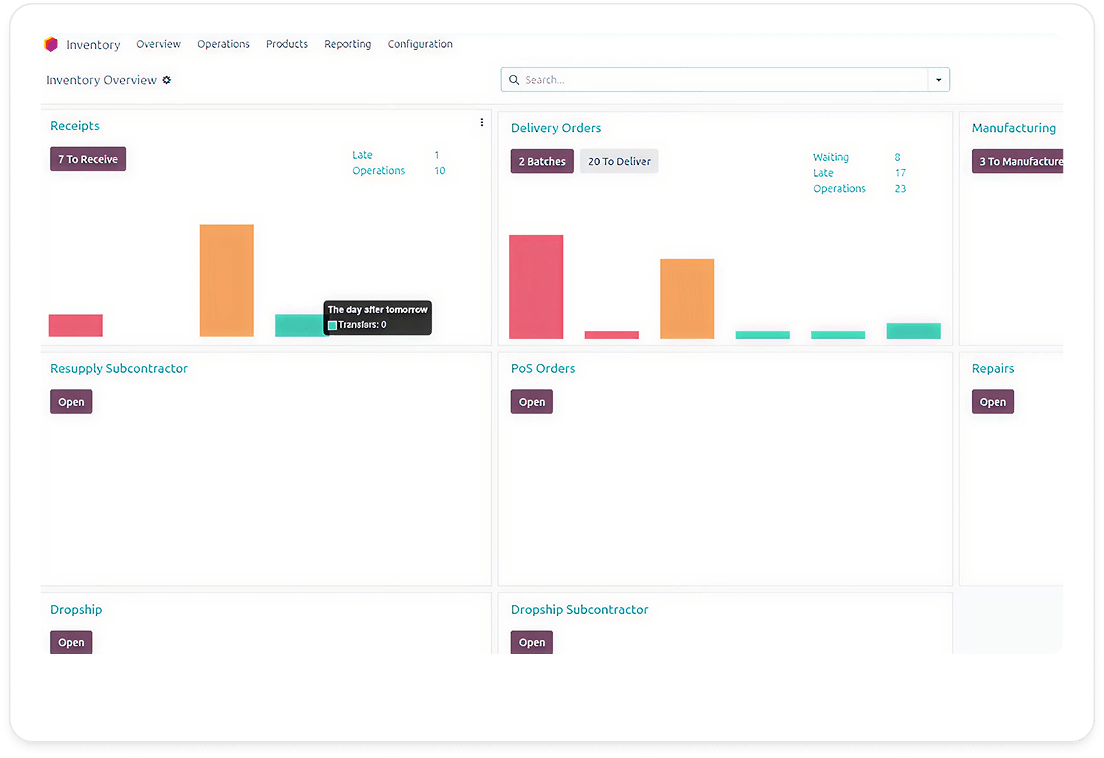Click the large red bar in Delivery Orders chart
This screenshot has height=758, width=1104.
pyautogui.click(x=536, y=287)
